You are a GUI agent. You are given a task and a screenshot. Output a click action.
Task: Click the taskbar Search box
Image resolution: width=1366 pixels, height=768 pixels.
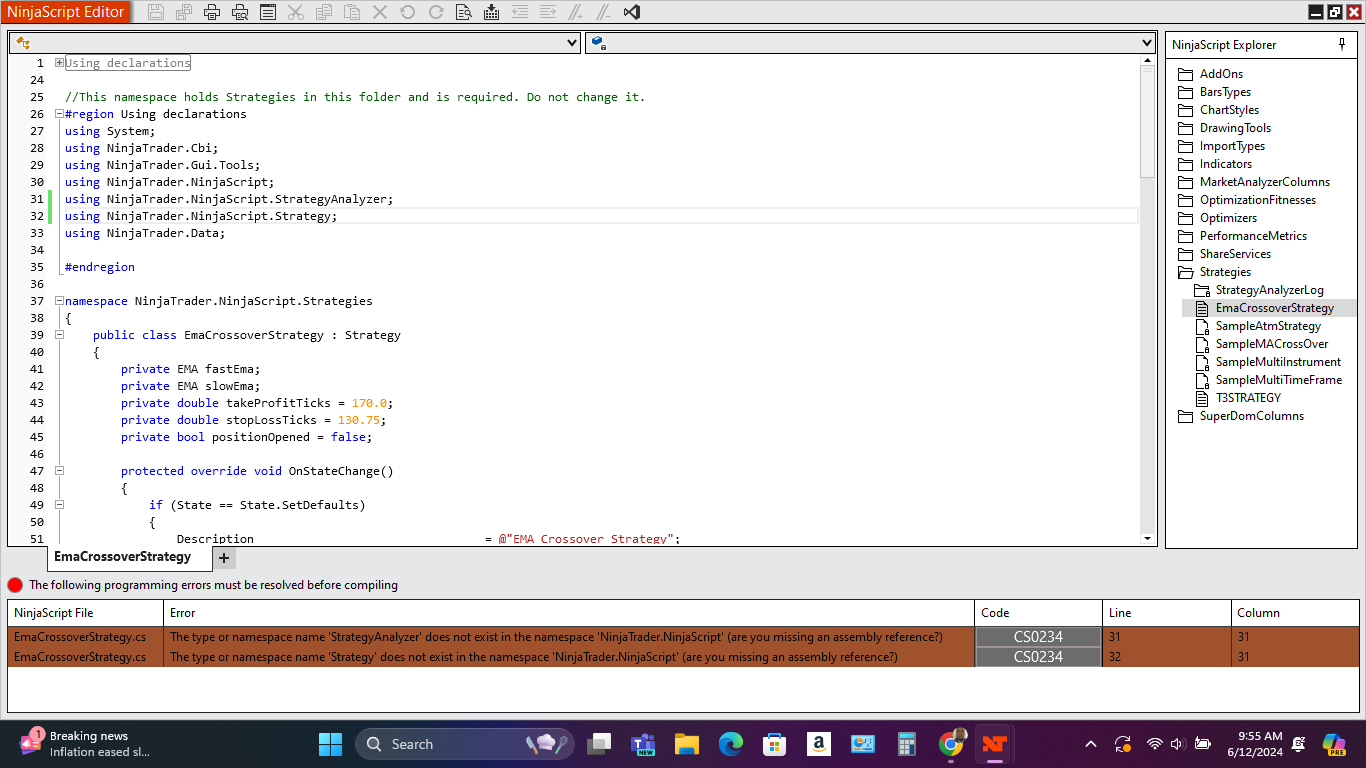coord(465,744)
